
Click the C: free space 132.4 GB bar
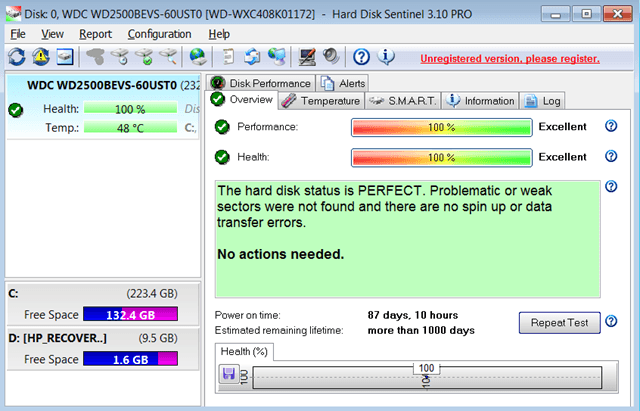click(x=131, y=314)
